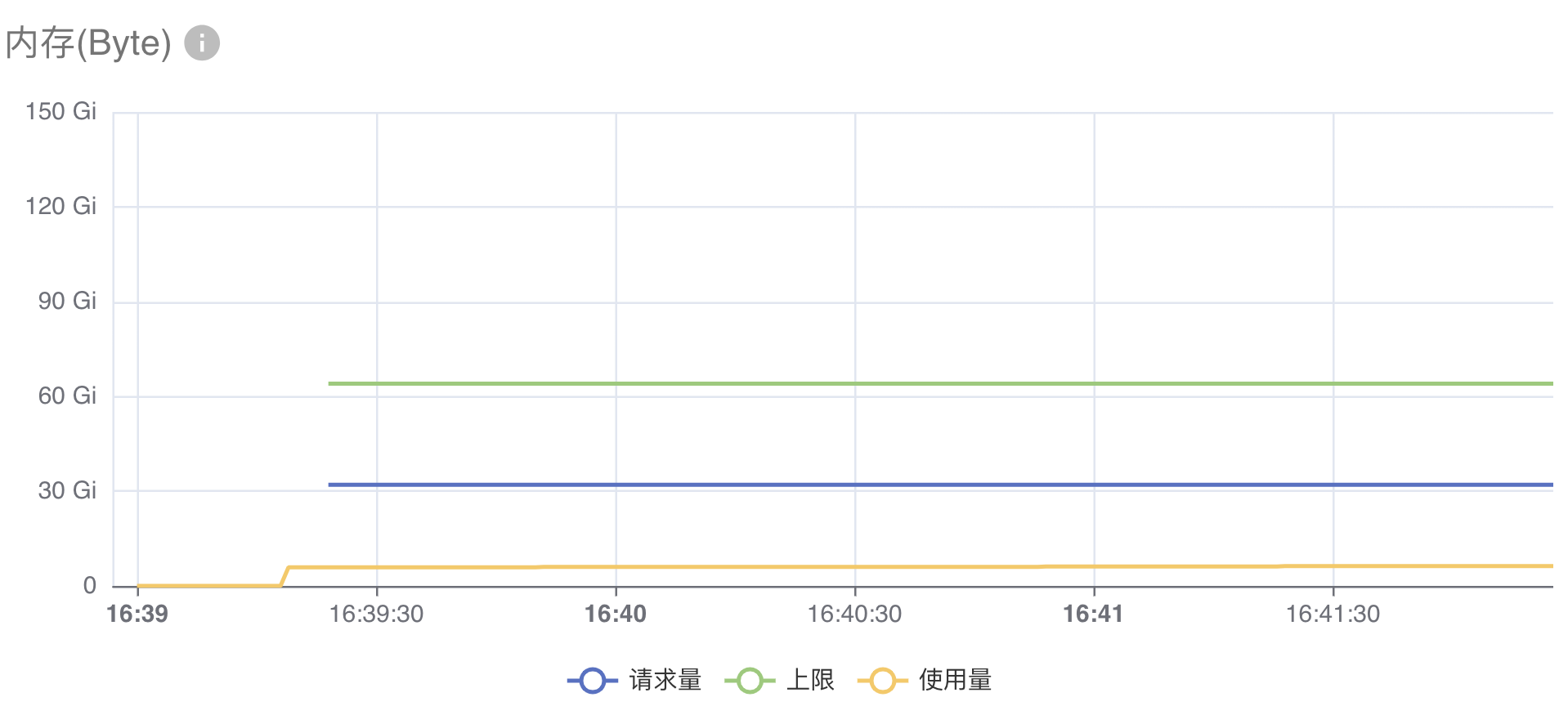This screenshot has height=724, width=1568.
Task: Toggle the 请求量 series in legend
Action: click(x=635, y=680)
